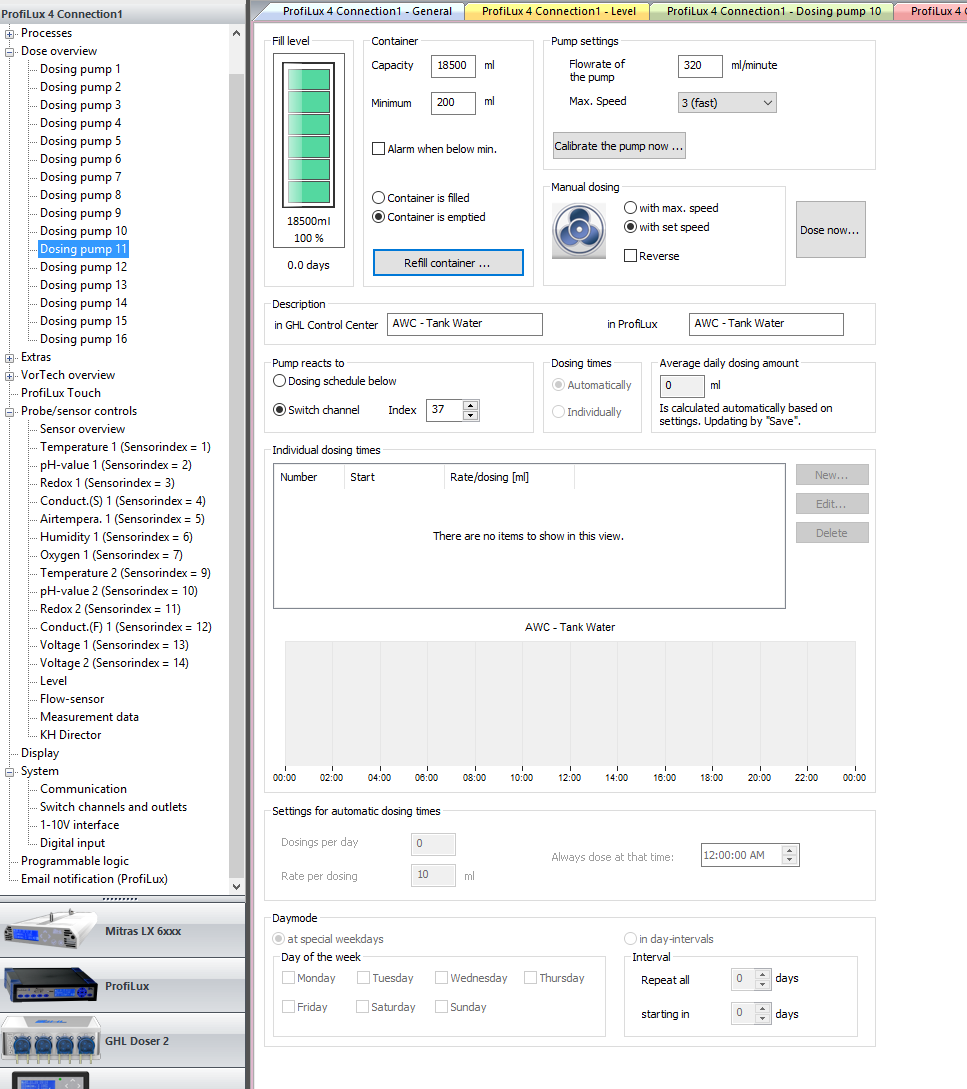967x1089 pixels.
Task: Select Dosing pump 12 in tree
Action: [83, 267]
